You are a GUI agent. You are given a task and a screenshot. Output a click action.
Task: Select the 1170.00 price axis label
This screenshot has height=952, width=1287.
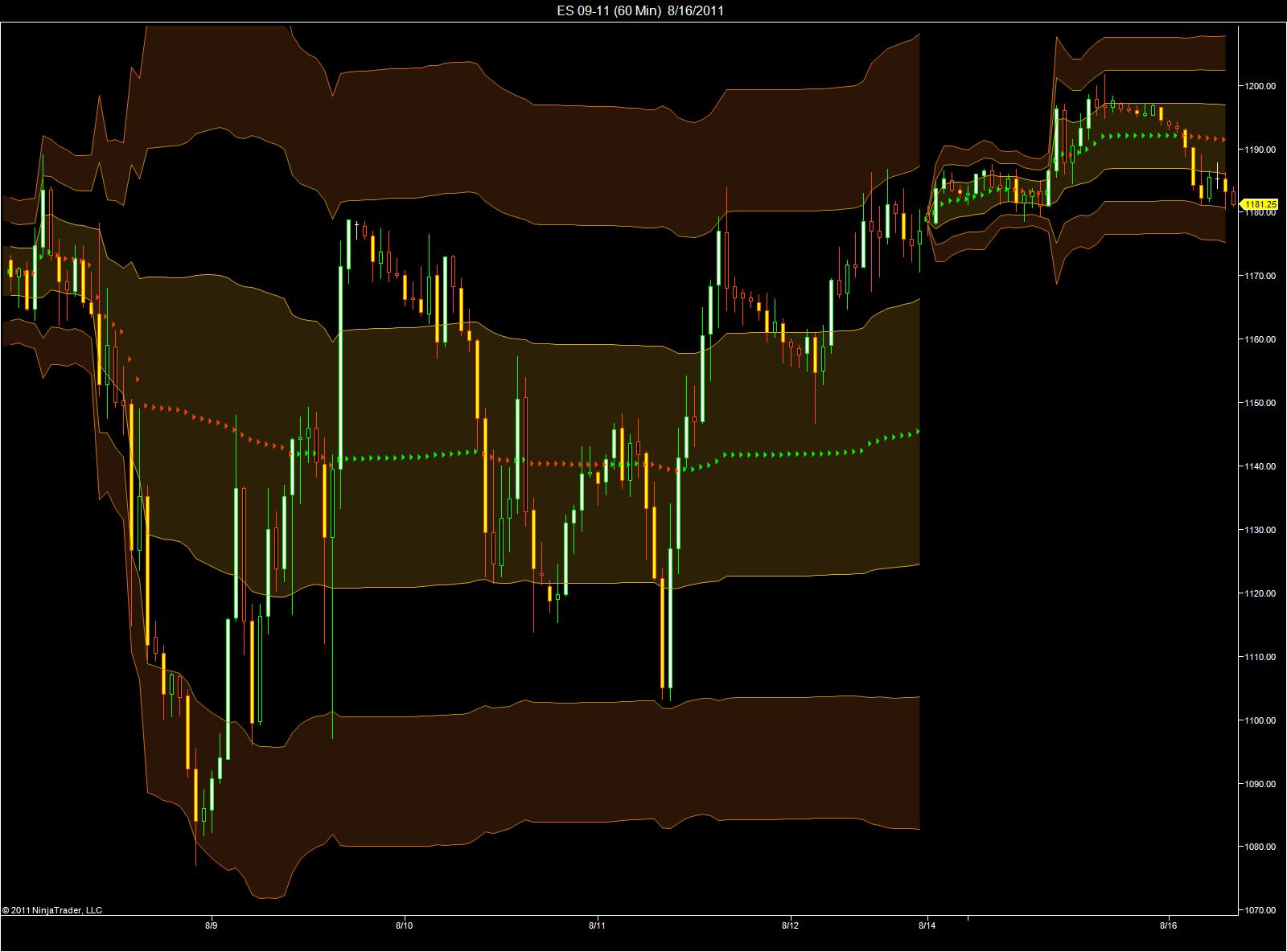point(1262,277)
